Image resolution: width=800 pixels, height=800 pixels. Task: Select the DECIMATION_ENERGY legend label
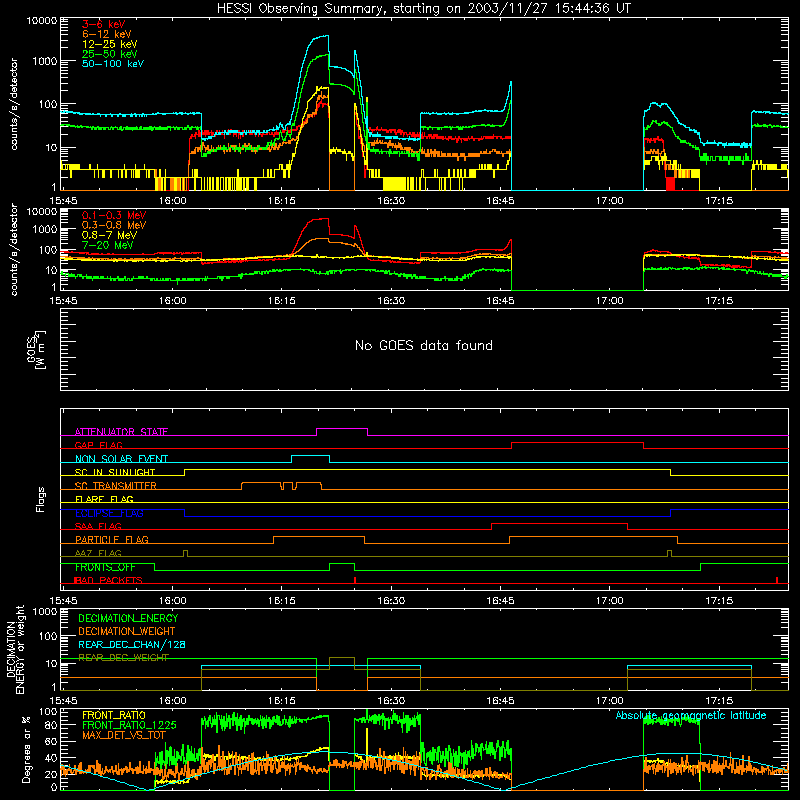128,618
